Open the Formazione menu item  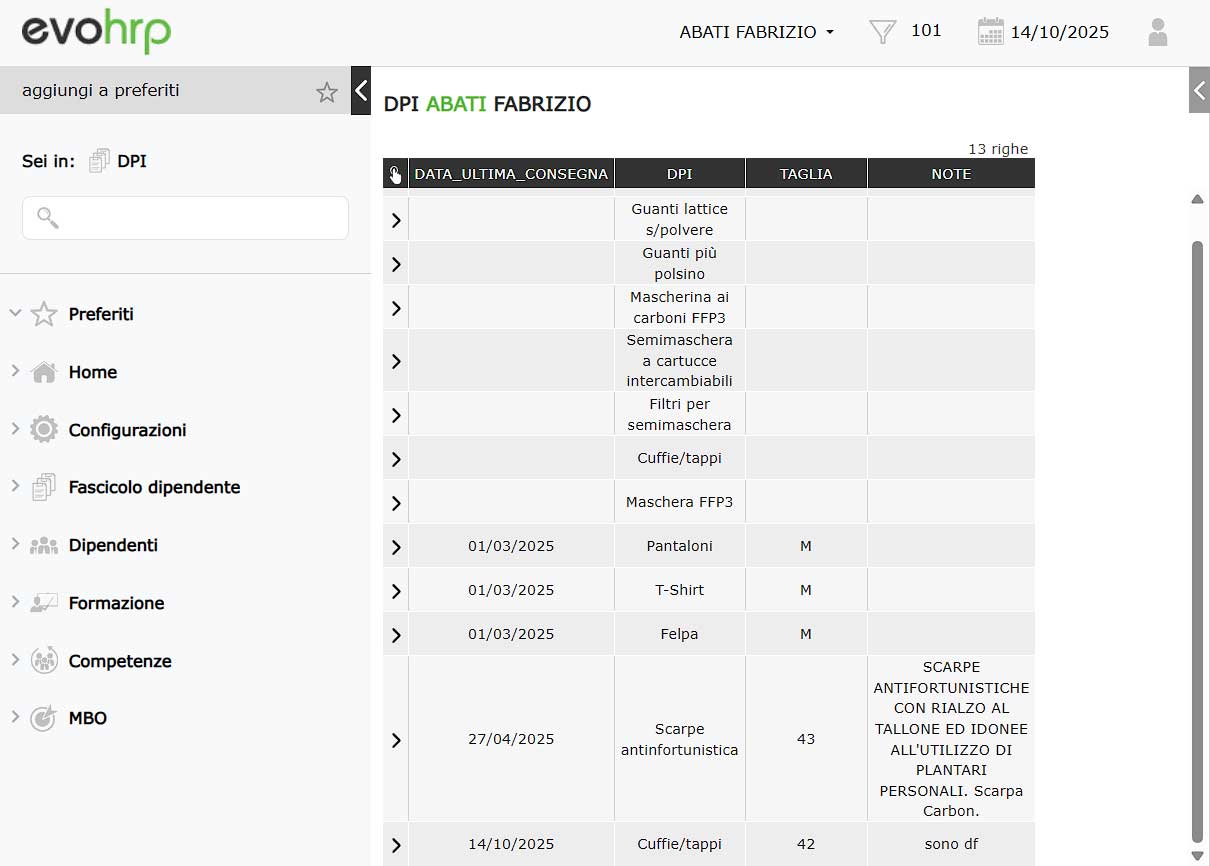pos(116,603)
